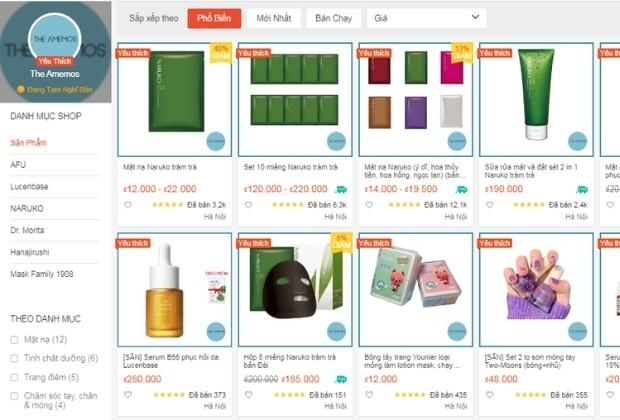Open the NARUKO shop category
Viewport: 620px width, 420px height.
tap(27, 208)
